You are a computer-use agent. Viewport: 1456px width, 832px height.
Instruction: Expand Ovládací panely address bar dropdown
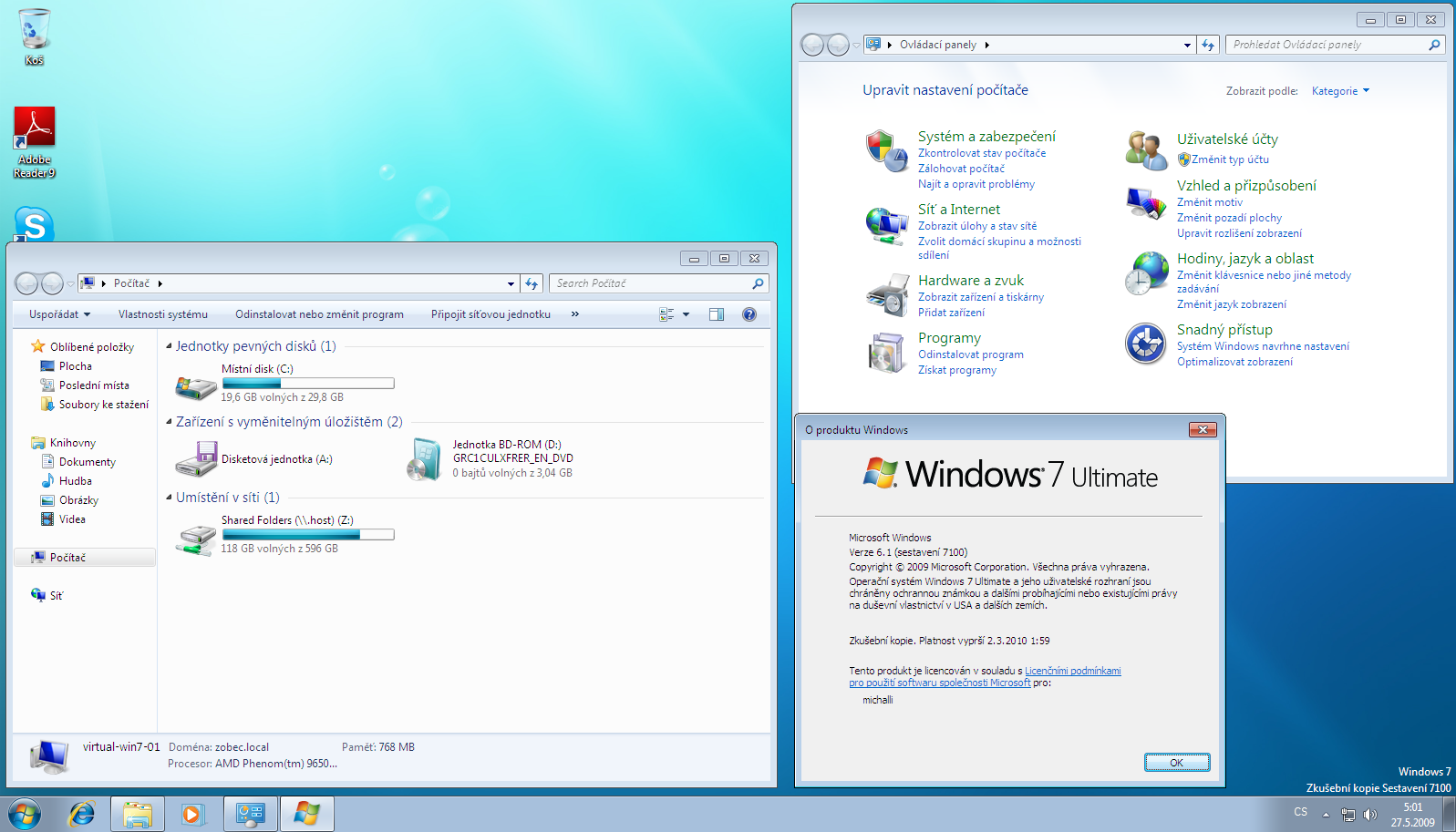1187,45
